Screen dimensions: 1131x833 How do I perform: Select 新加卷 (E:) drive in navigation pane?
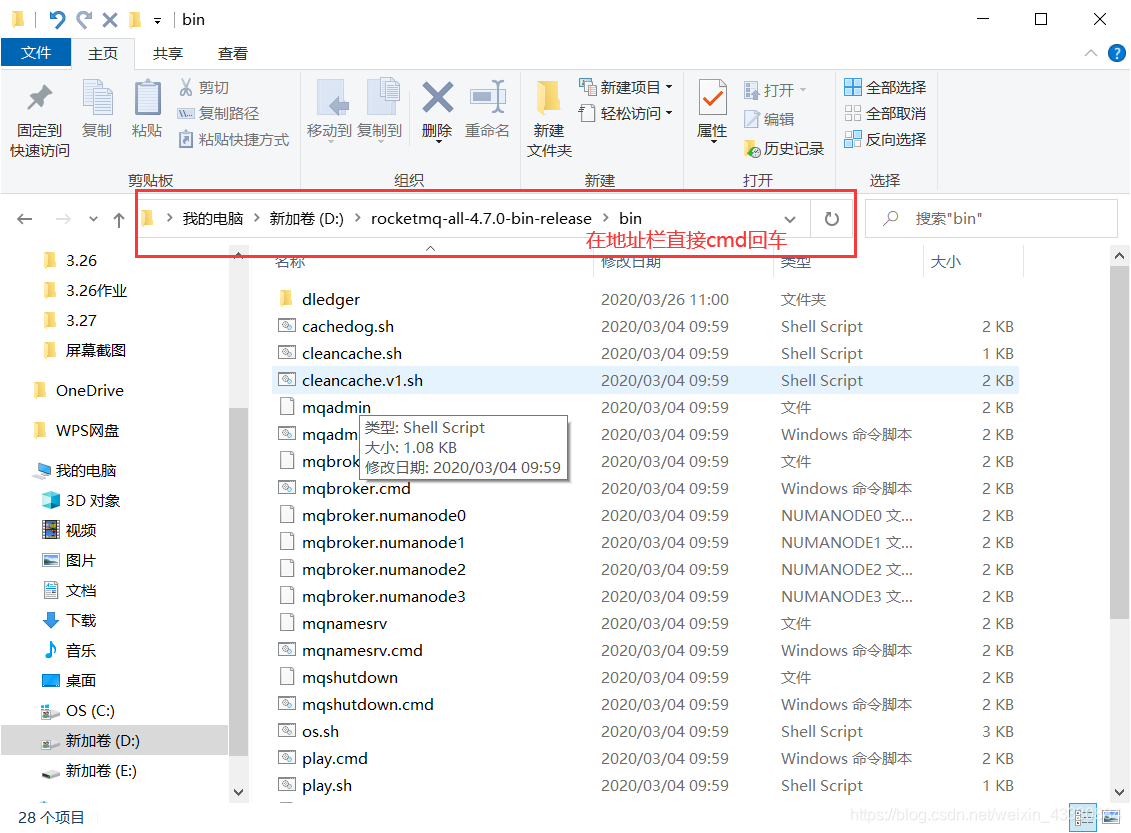click(x=101, y=771)
